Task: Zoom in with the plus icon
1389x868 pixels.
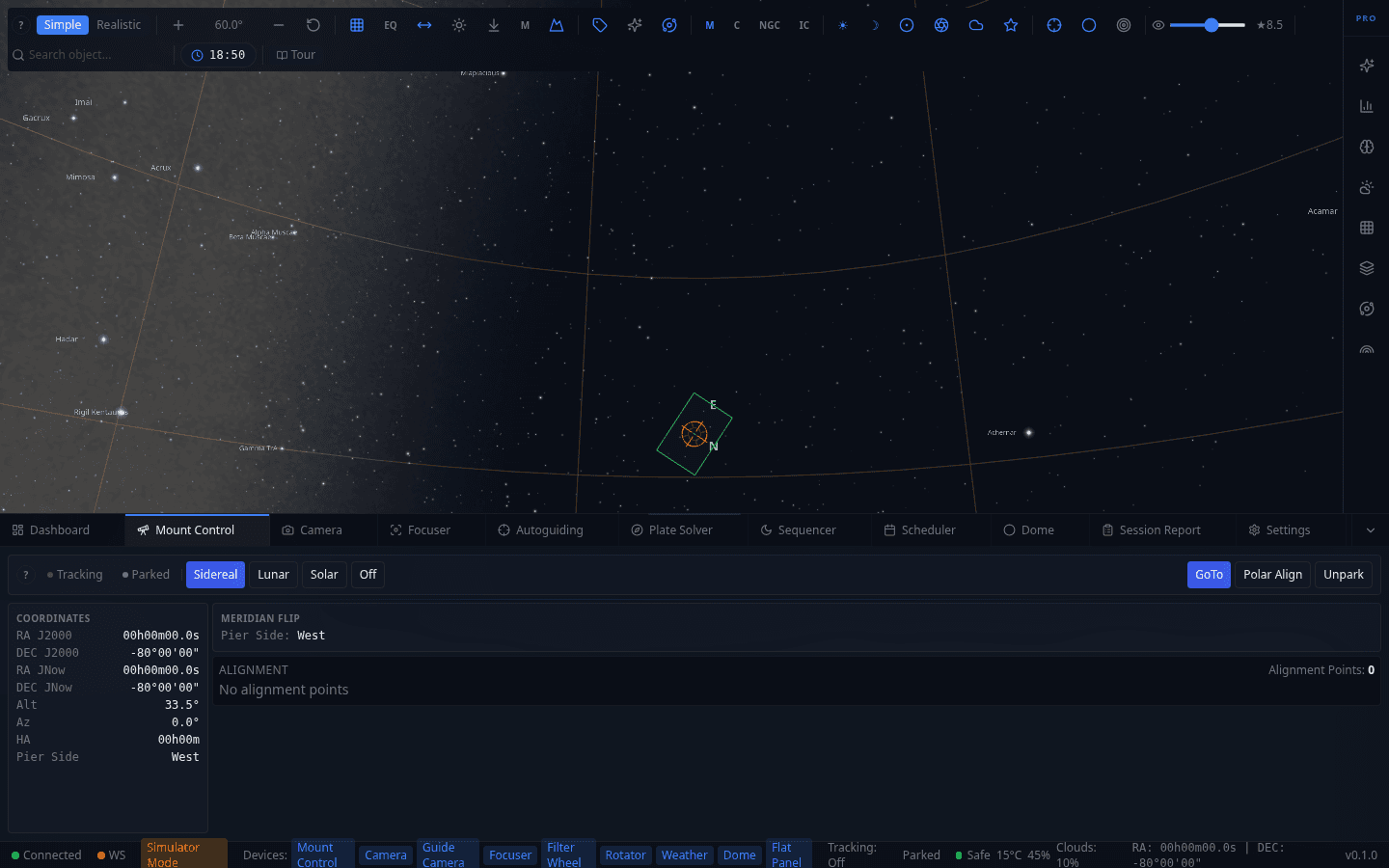Action: coord(178,25)
